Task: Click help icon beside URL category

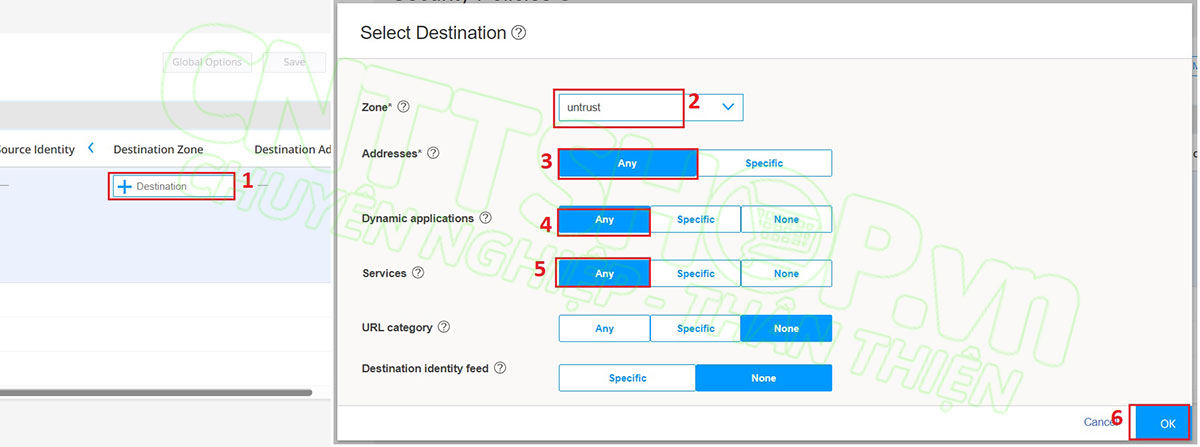Action: click(x=443, y=327)
